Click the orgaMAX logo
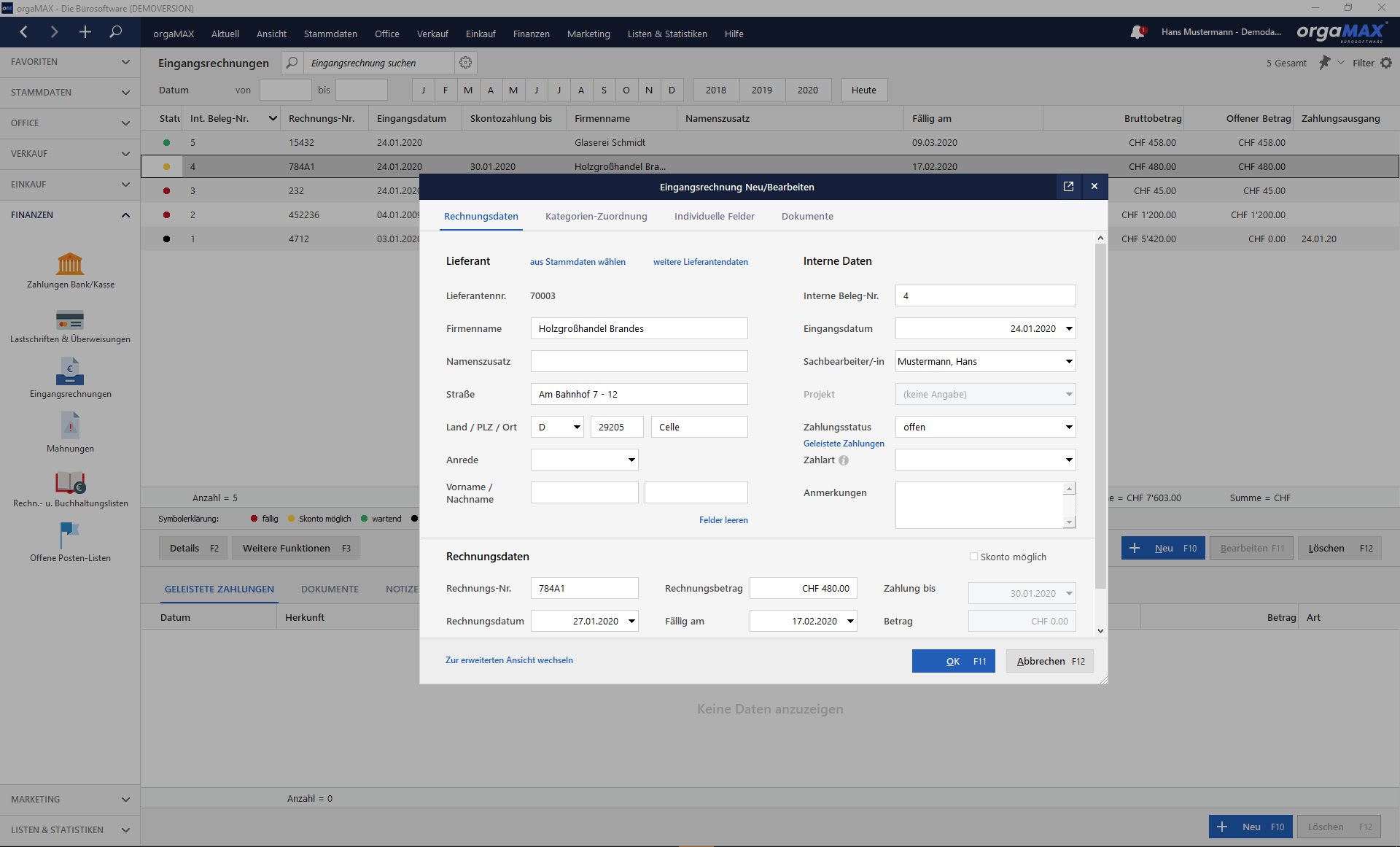 pyautogui.click(x=1341, y=32)
